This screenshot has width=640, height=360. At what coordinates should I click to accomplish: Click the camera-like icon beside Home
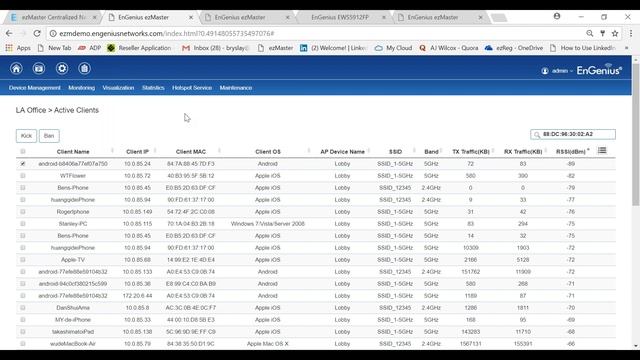coord(39,69)
